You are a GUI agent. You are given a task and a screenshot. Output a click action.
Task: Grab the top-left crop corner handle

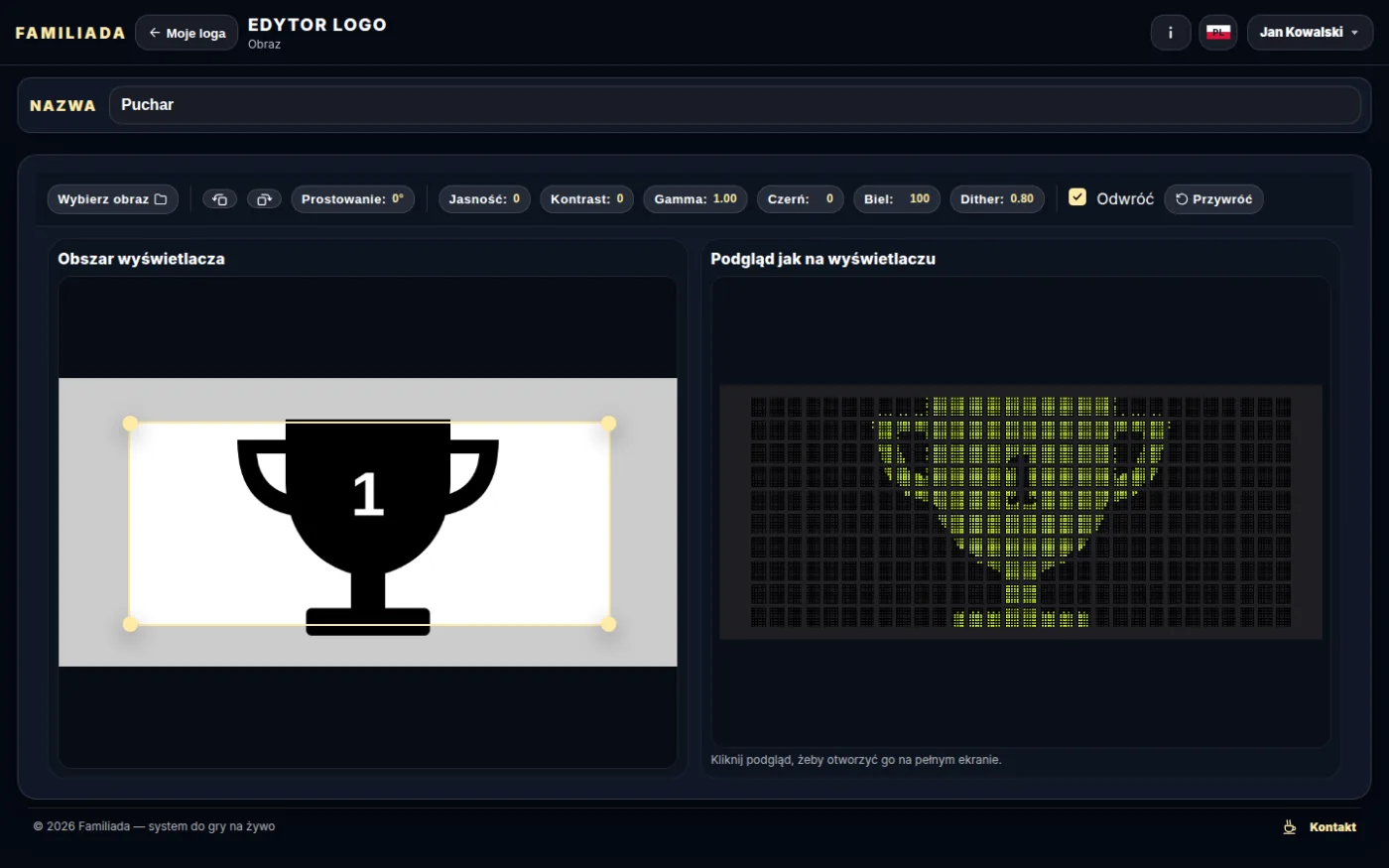130,424
